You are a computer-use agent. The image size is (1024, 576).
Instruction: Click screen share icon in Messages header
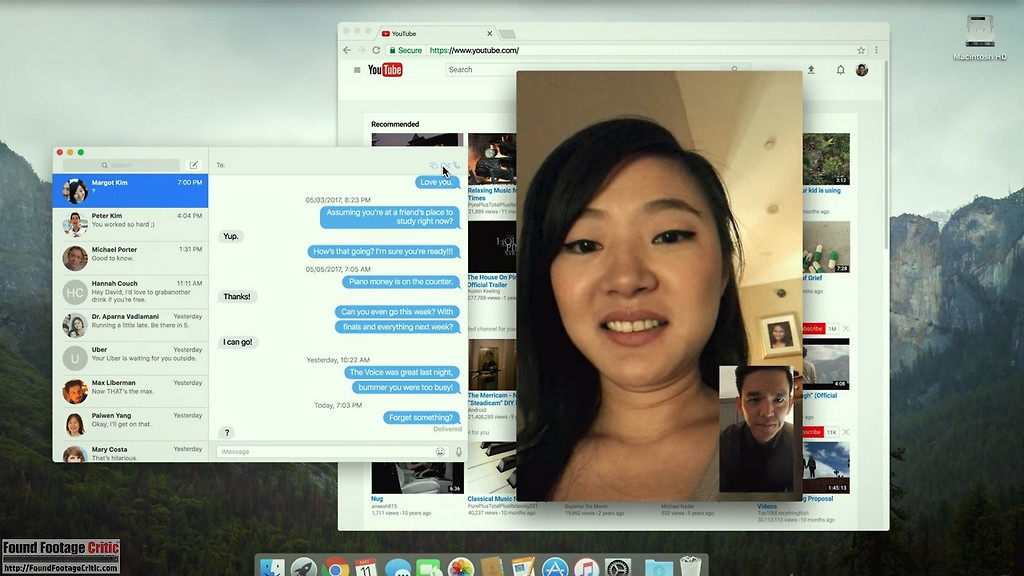coord(434,165)
